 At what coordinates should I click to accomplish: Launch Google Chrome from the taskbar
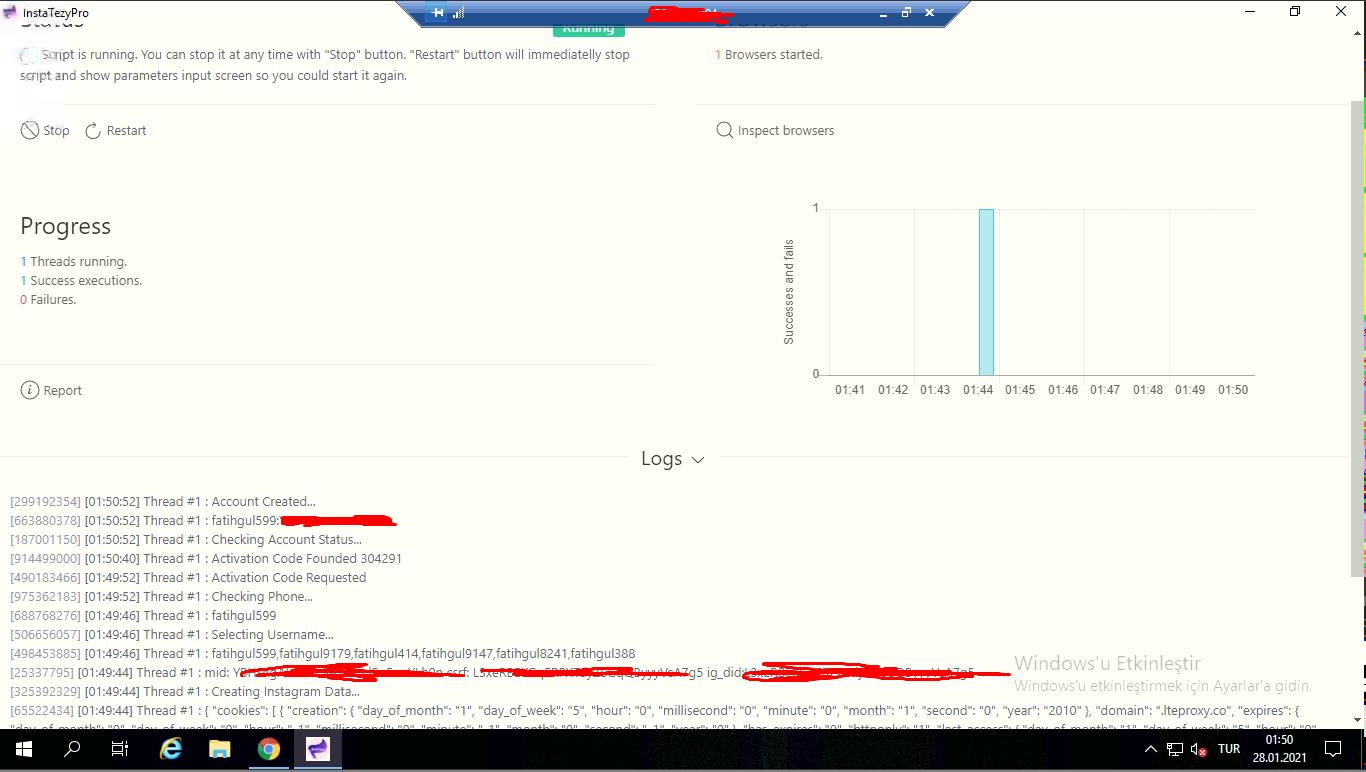269,749
